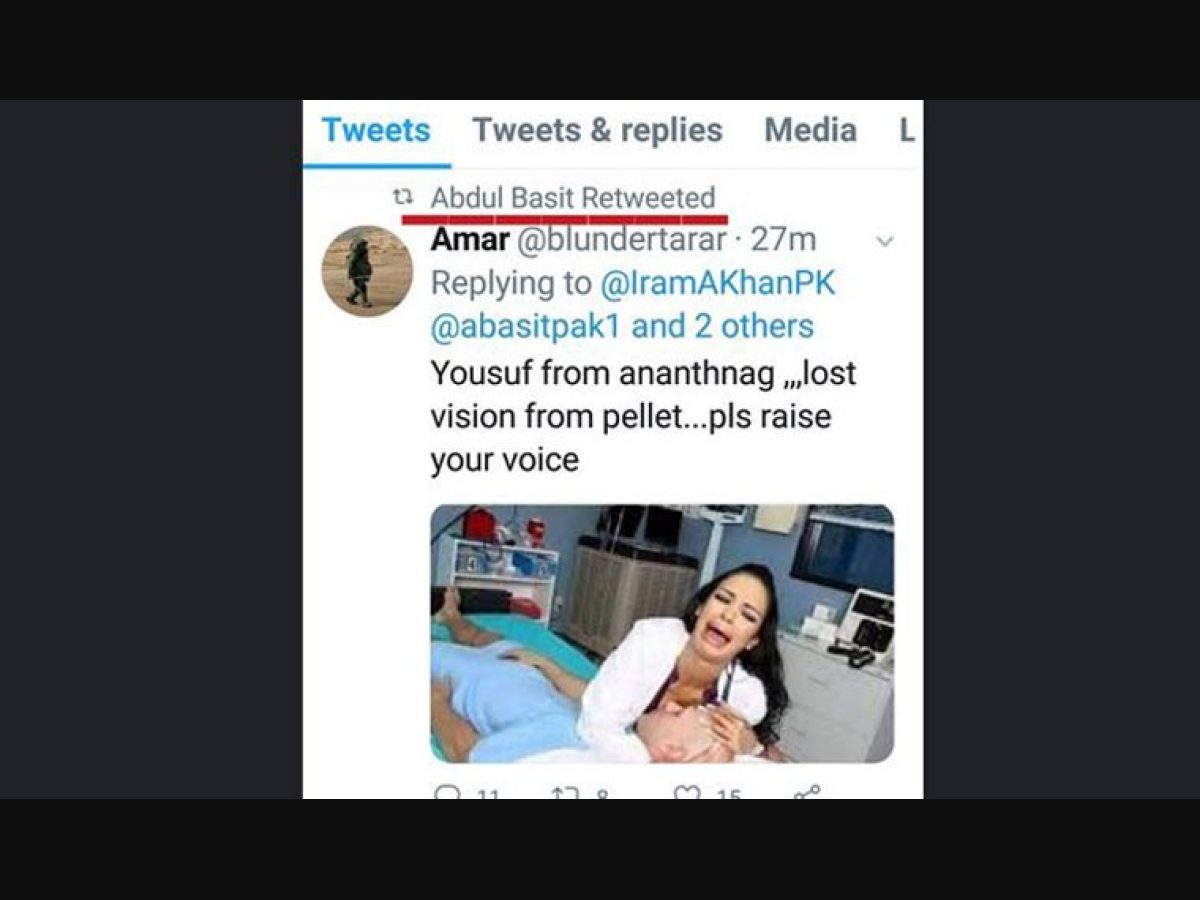Click the reply speech bubble icon

[449, 794]
